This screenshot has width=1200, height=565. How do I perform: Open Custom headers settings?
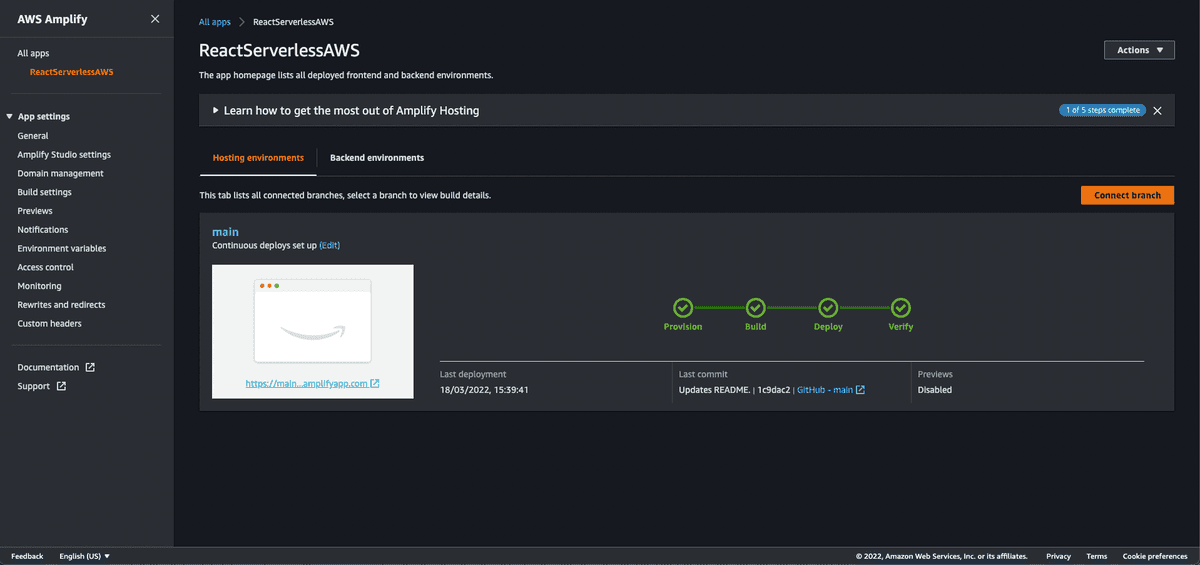(50, 324)
